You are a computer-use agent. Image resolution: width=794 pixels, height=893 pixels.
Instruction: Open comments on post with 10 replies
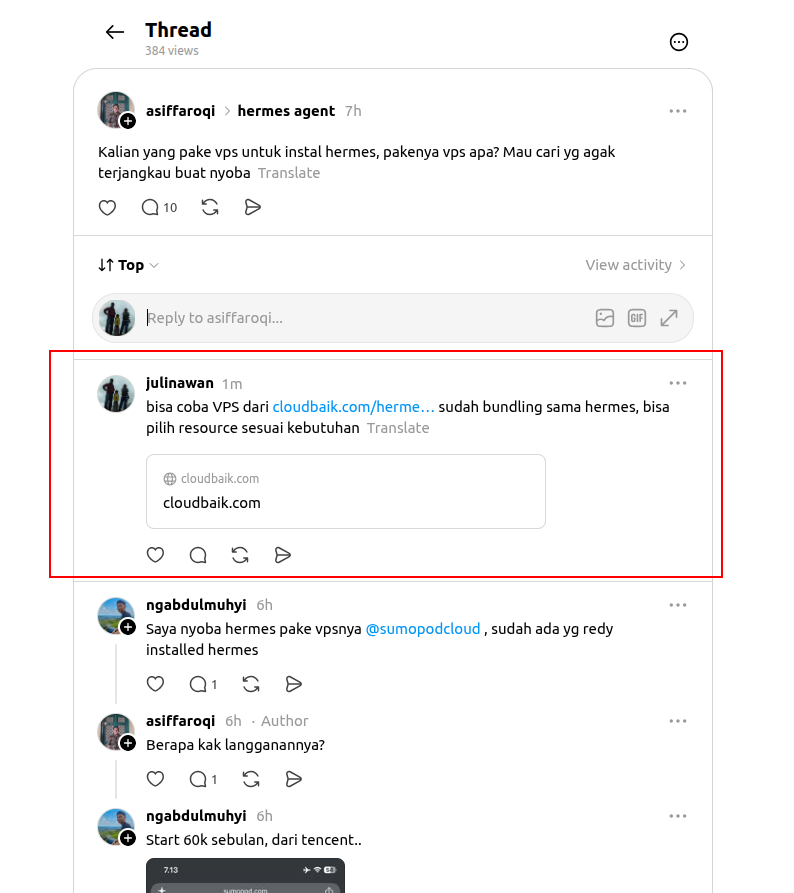(159, 207)
